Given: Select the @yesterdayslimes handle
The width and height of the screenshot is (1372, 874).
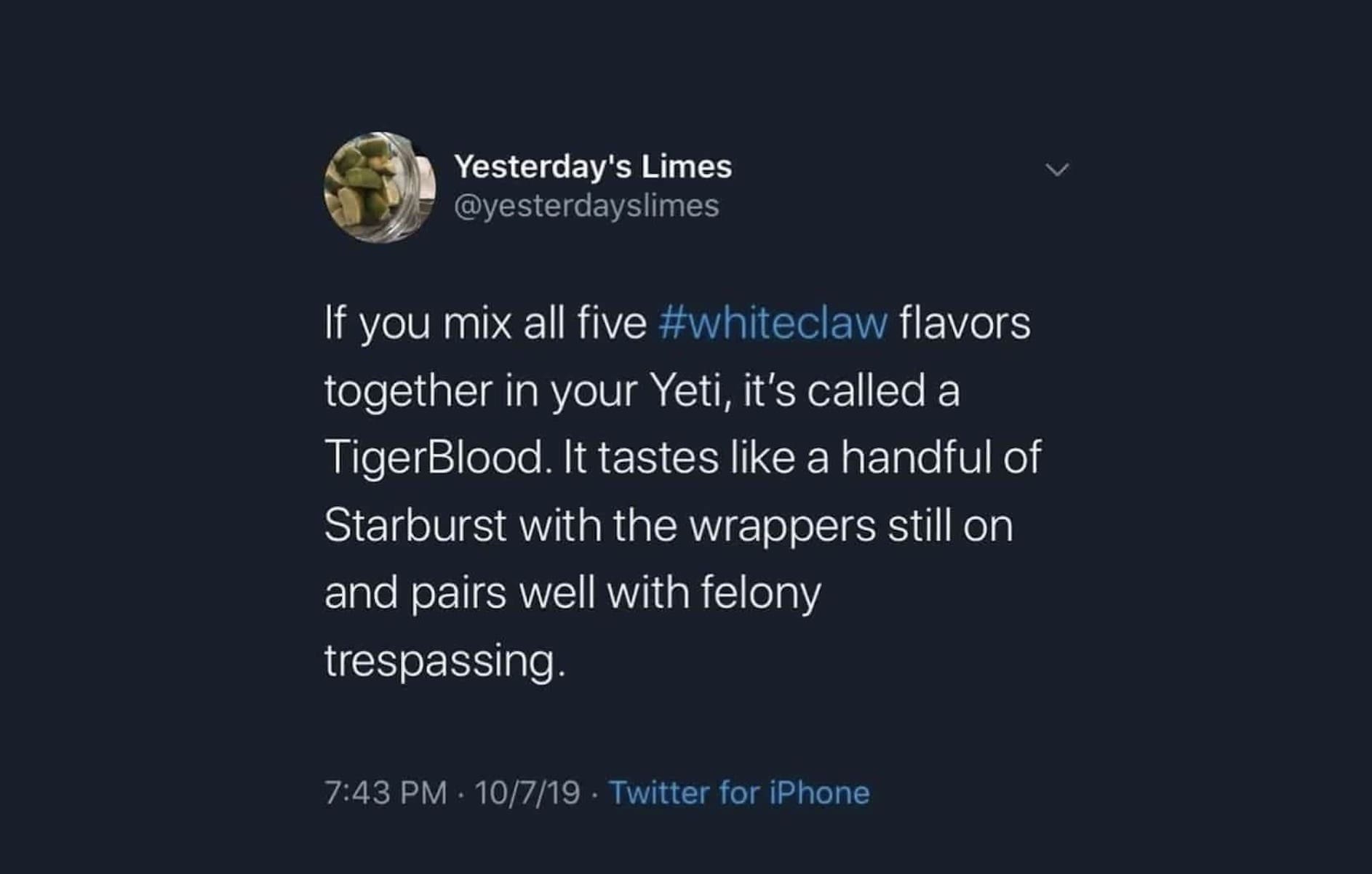Looking at the screenshot, I should 586,206.
